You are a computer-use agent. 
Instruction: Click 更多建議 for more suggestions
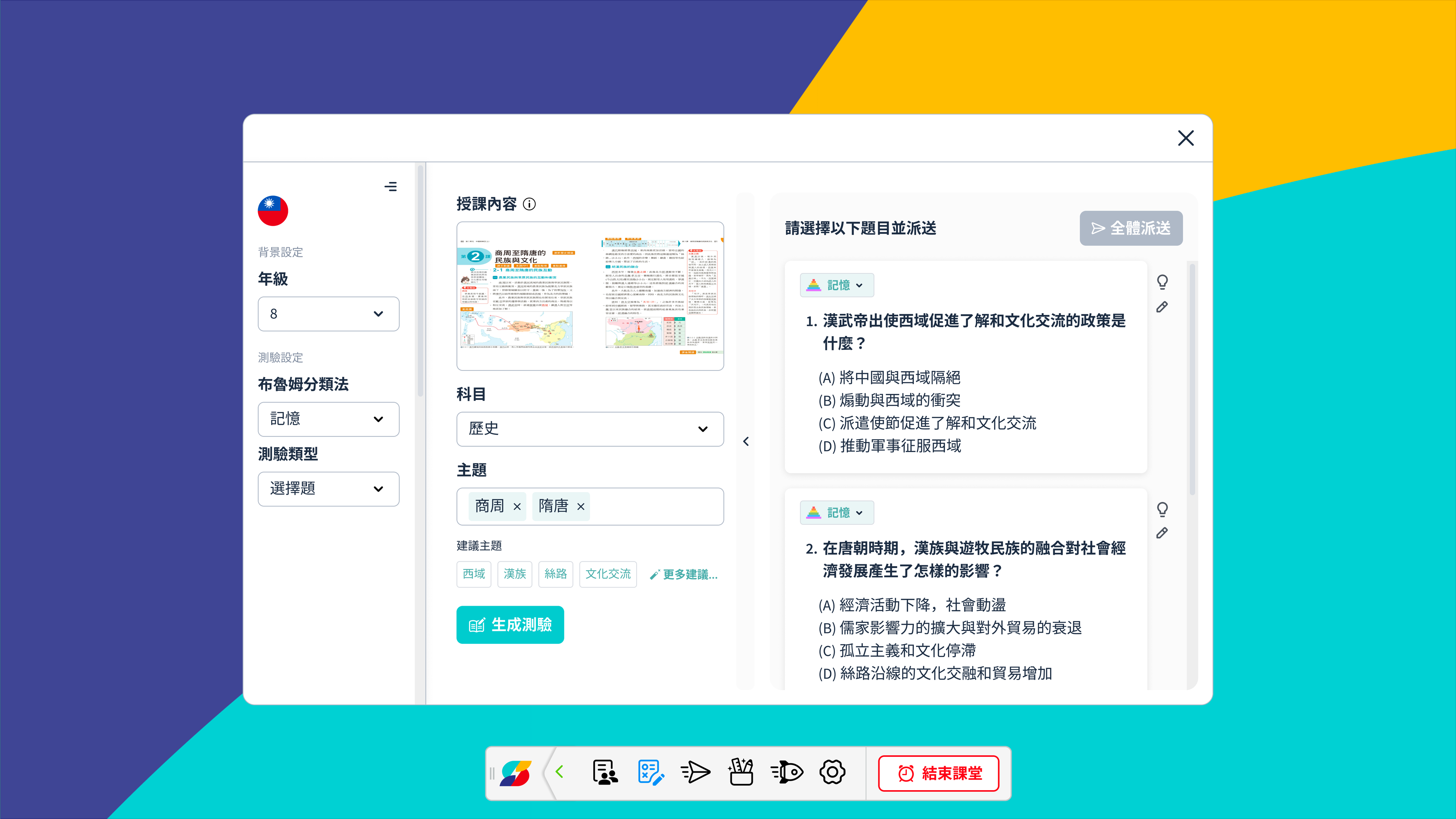coord(683,575)
